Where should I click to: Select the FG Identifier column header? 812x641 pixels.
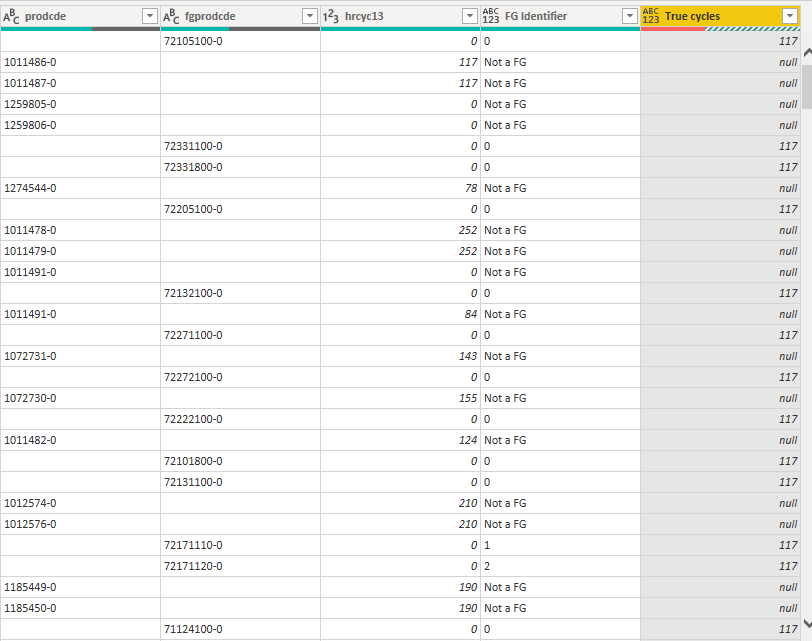coord(560,17)
